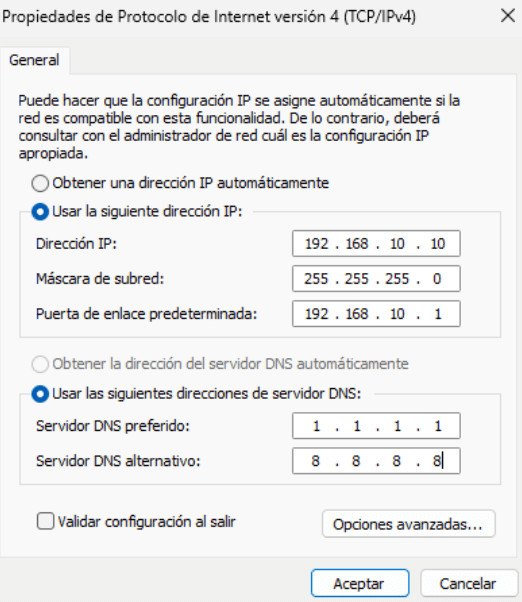Click the Cancelar button

tap(468, 583)
